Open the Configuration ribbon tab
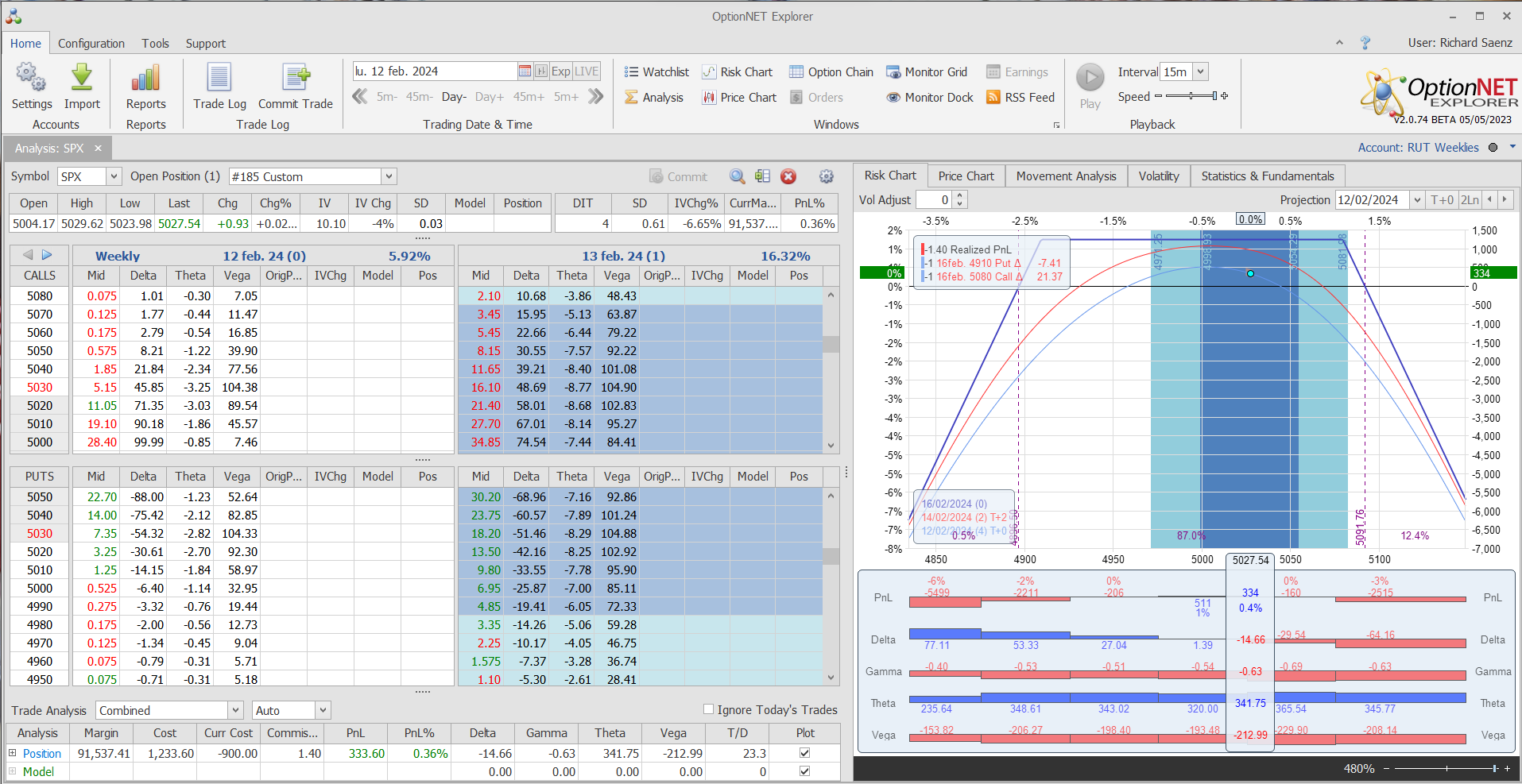1522x784 pixels. coord(91,44)
